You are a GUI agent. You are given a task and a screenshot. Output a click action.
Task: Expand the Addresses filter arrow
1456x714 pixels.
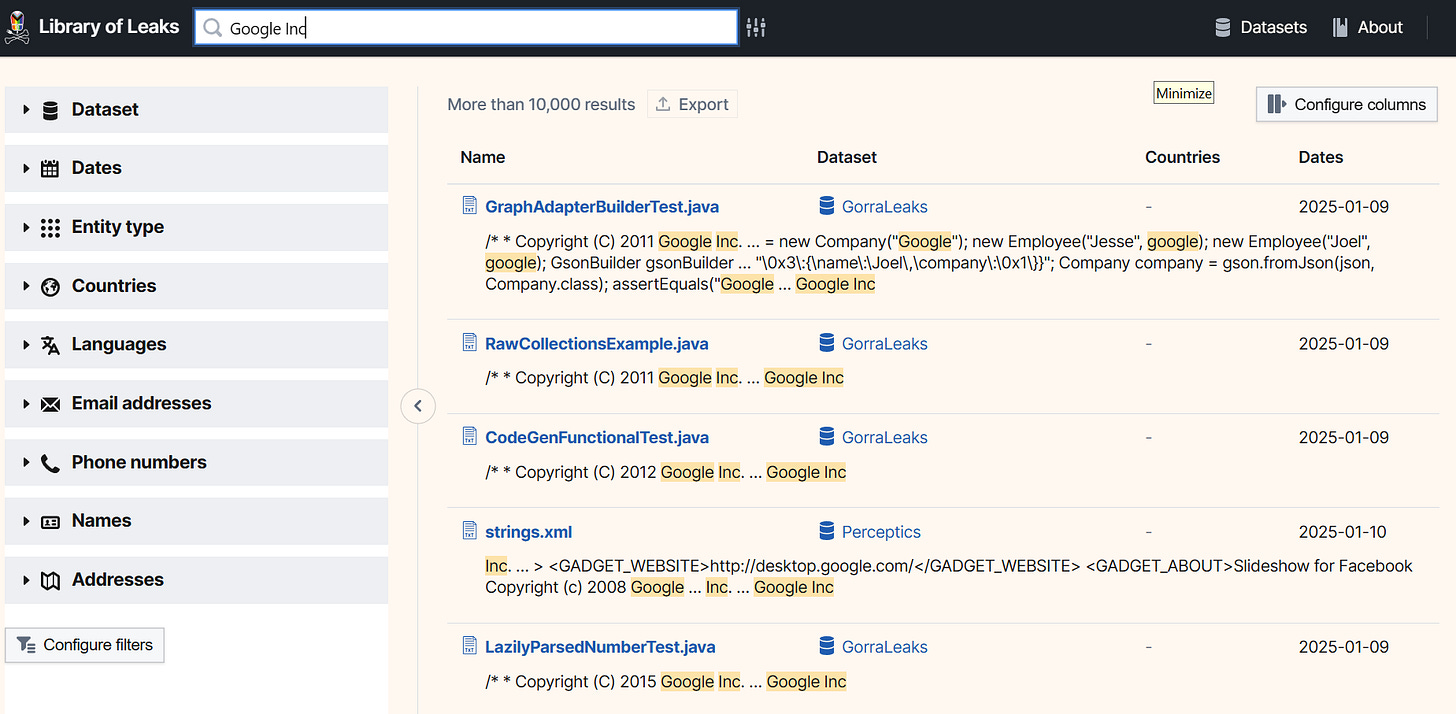click(26, 581)
